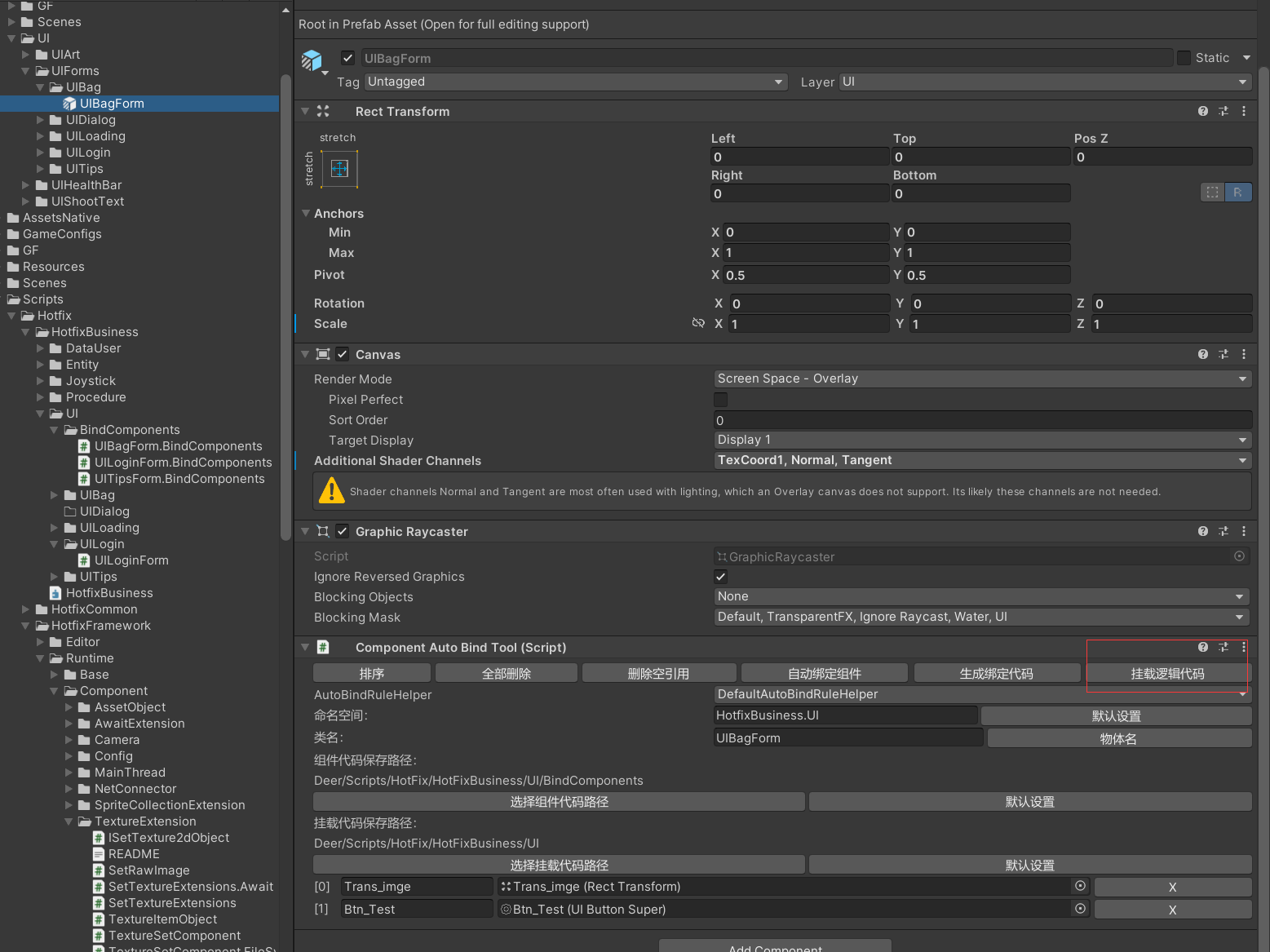
Task: Toggle UIBagForm active checkbox
Action: tap(348, 58)
